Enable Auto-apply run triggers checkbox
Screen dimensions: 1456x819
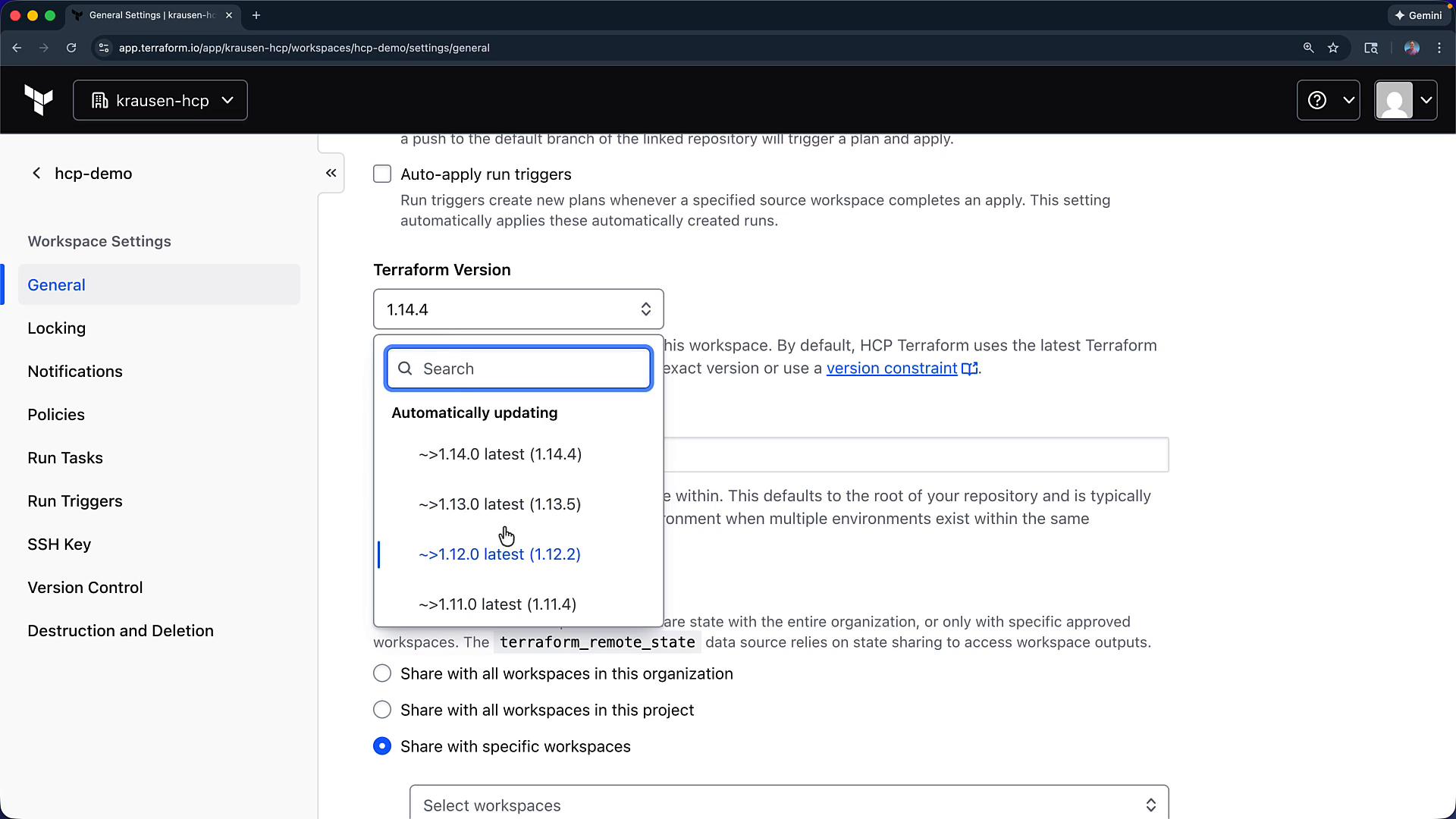(x=382, y=174)
